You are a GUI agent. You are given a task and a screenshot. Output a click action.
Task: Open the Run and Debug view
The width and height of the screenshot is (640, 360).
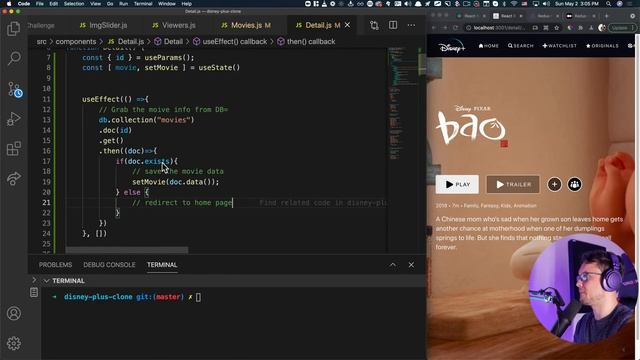click(x=13, y=119)
